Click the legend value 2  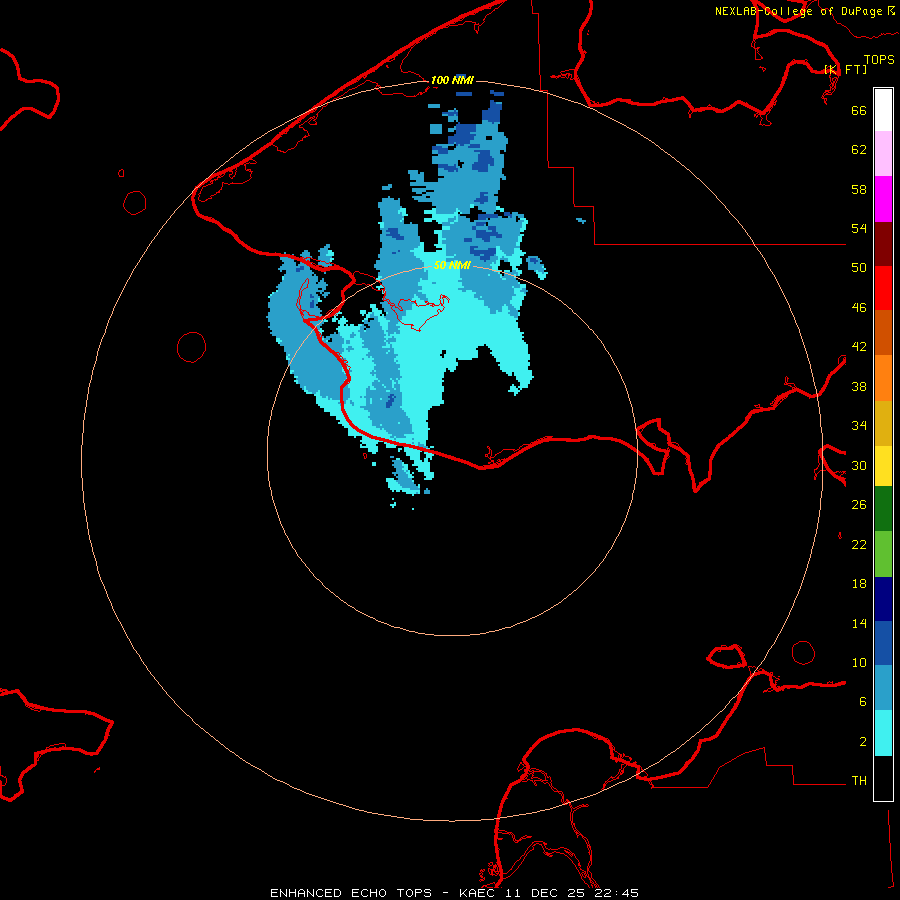(863, 742)
